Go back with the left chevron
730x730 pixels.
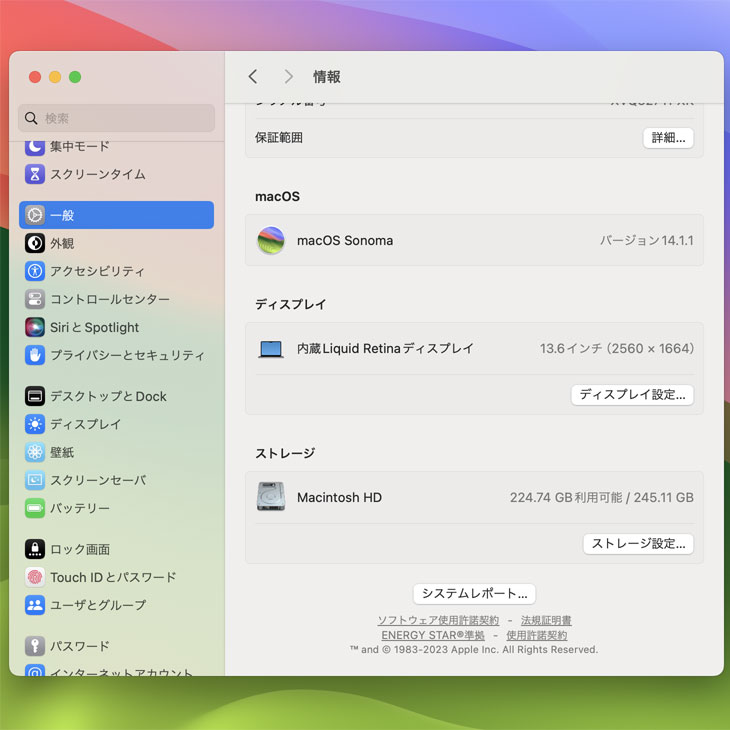[x=253, y=76]
